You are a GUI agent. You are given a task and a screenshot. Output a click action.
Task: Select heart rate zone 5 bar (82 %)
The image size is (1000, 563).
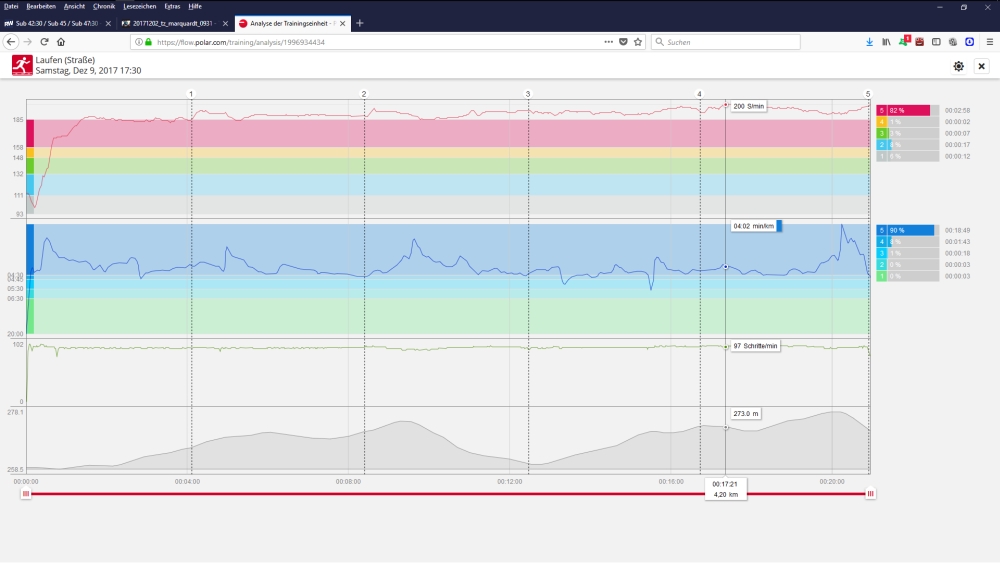(x=905, y=110)
